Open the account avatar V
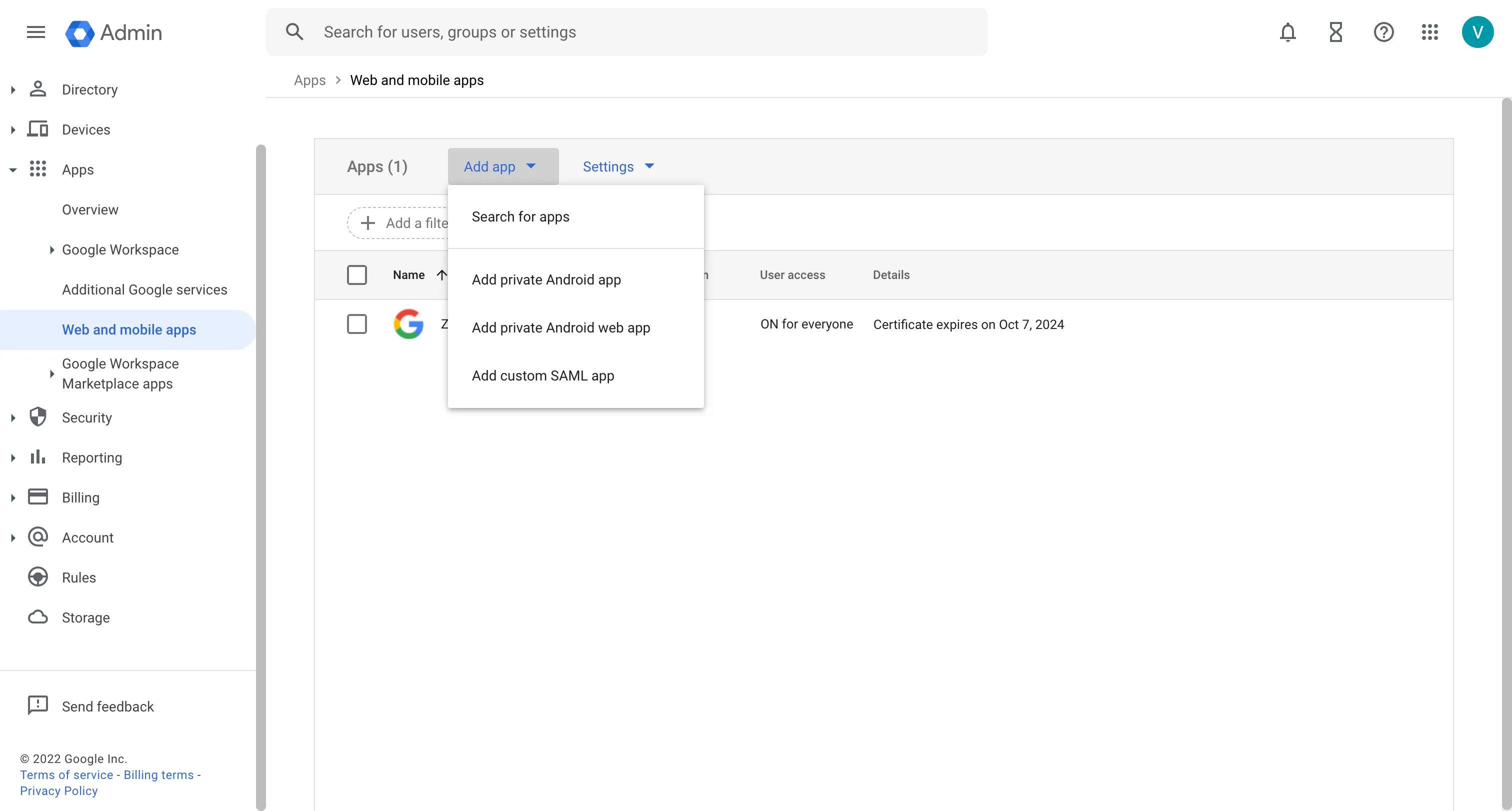This screenshot has width=1512, height=811. pos(1477,31)
